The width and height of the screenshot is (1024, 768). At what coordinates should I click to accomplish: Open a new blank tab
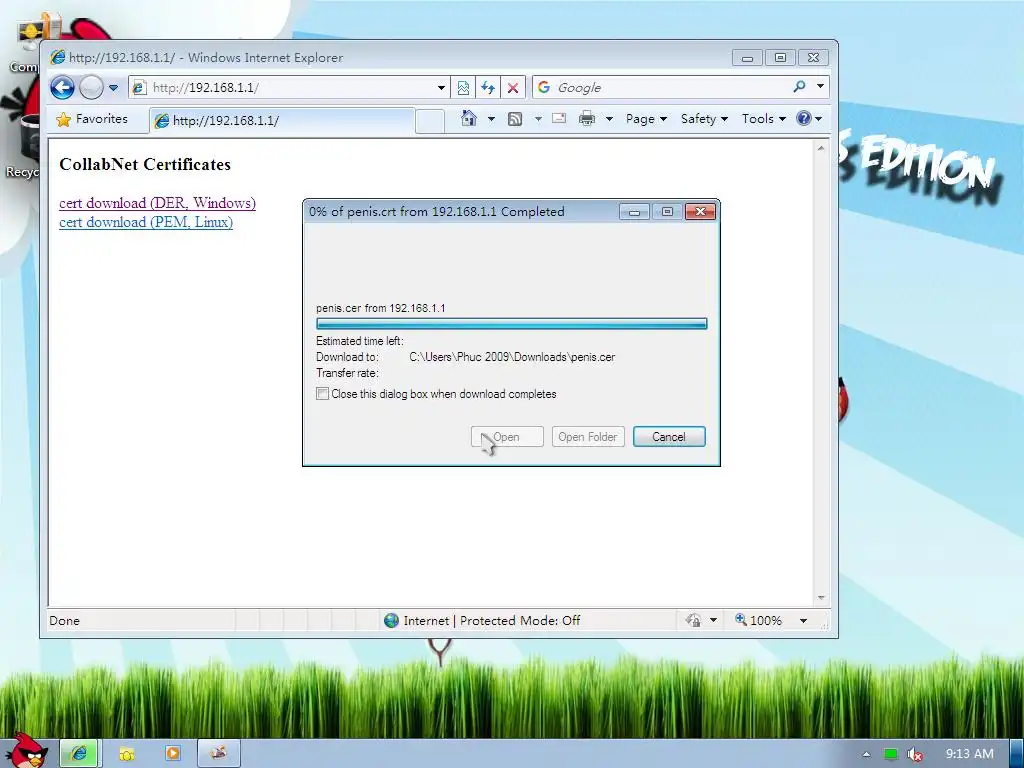tap(430, 121)
